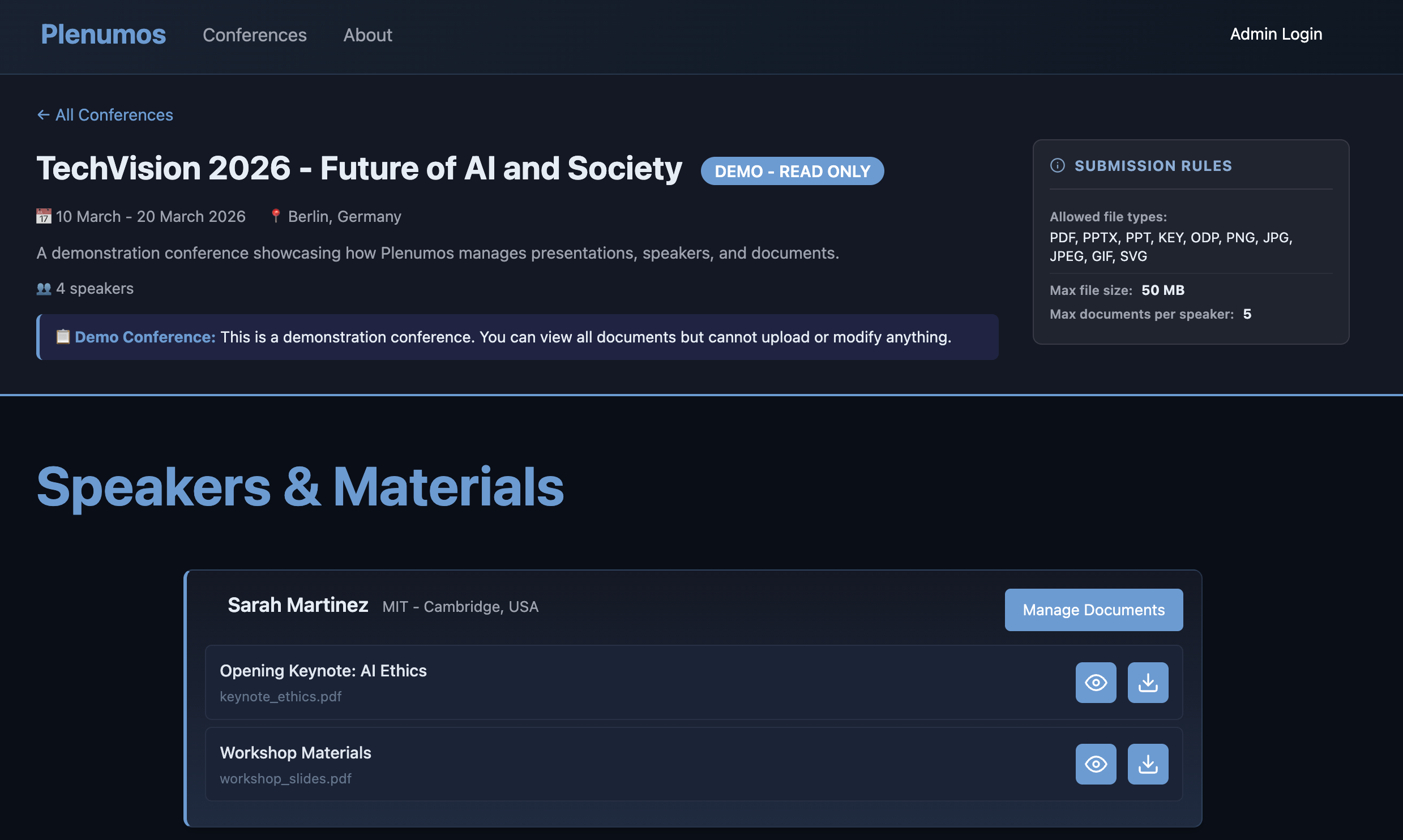Click the speakers icon beside 4 speakers
Screen dimensions: 1403x840
coord(43,288)
